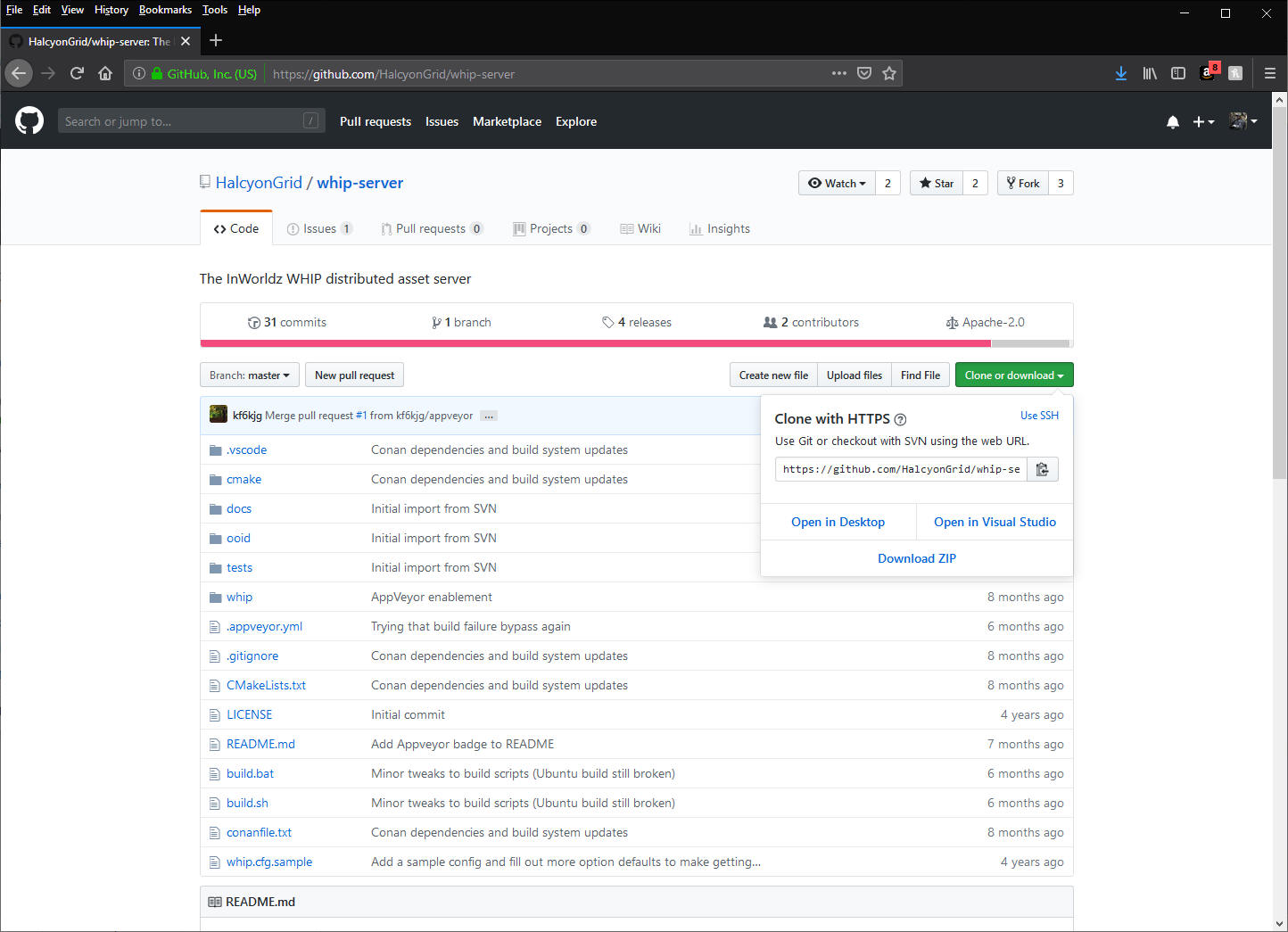Go back with the browser back arrow
The height and width of the screenshot is (932, 1288).
(19, 73)
